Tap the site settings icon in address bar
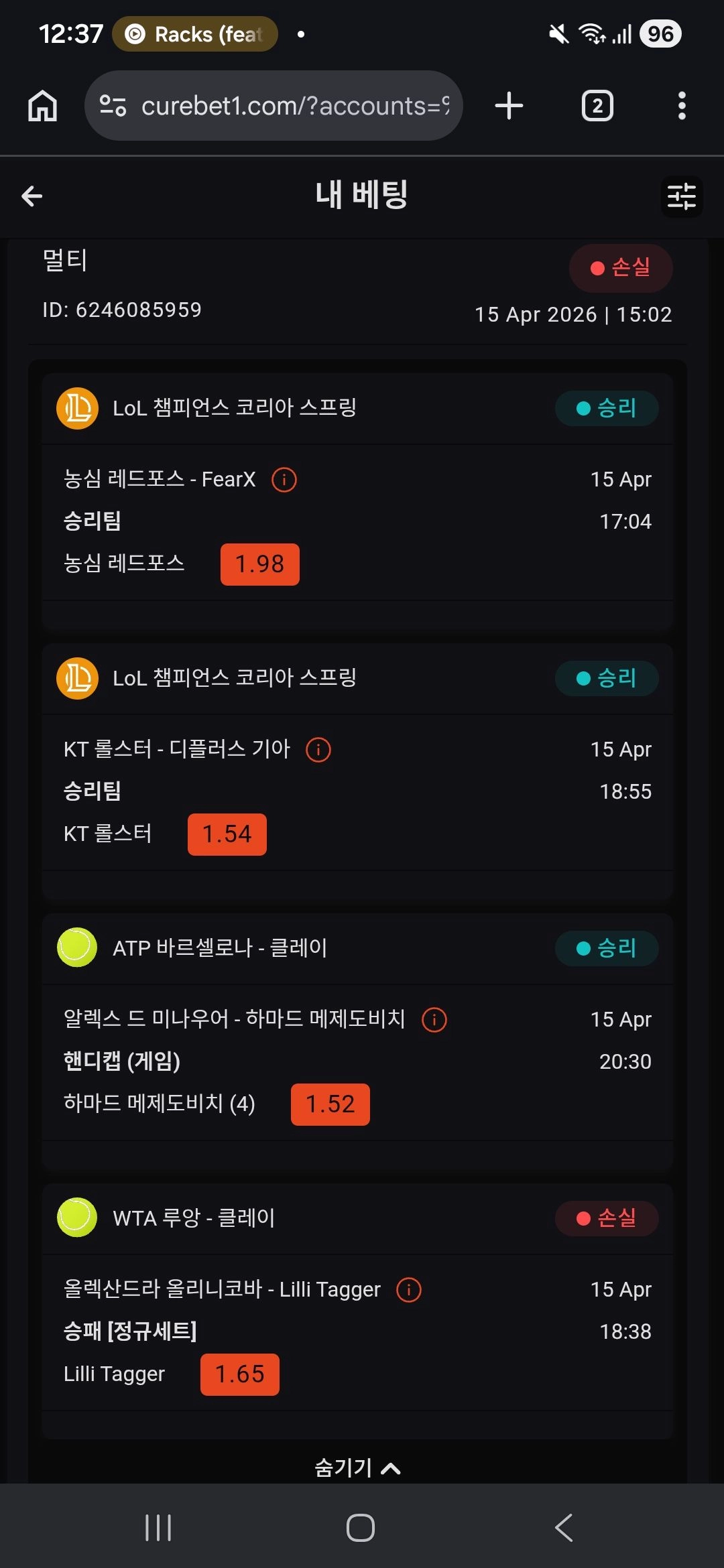Screen dimensions: 724x1568 point(113,106)
